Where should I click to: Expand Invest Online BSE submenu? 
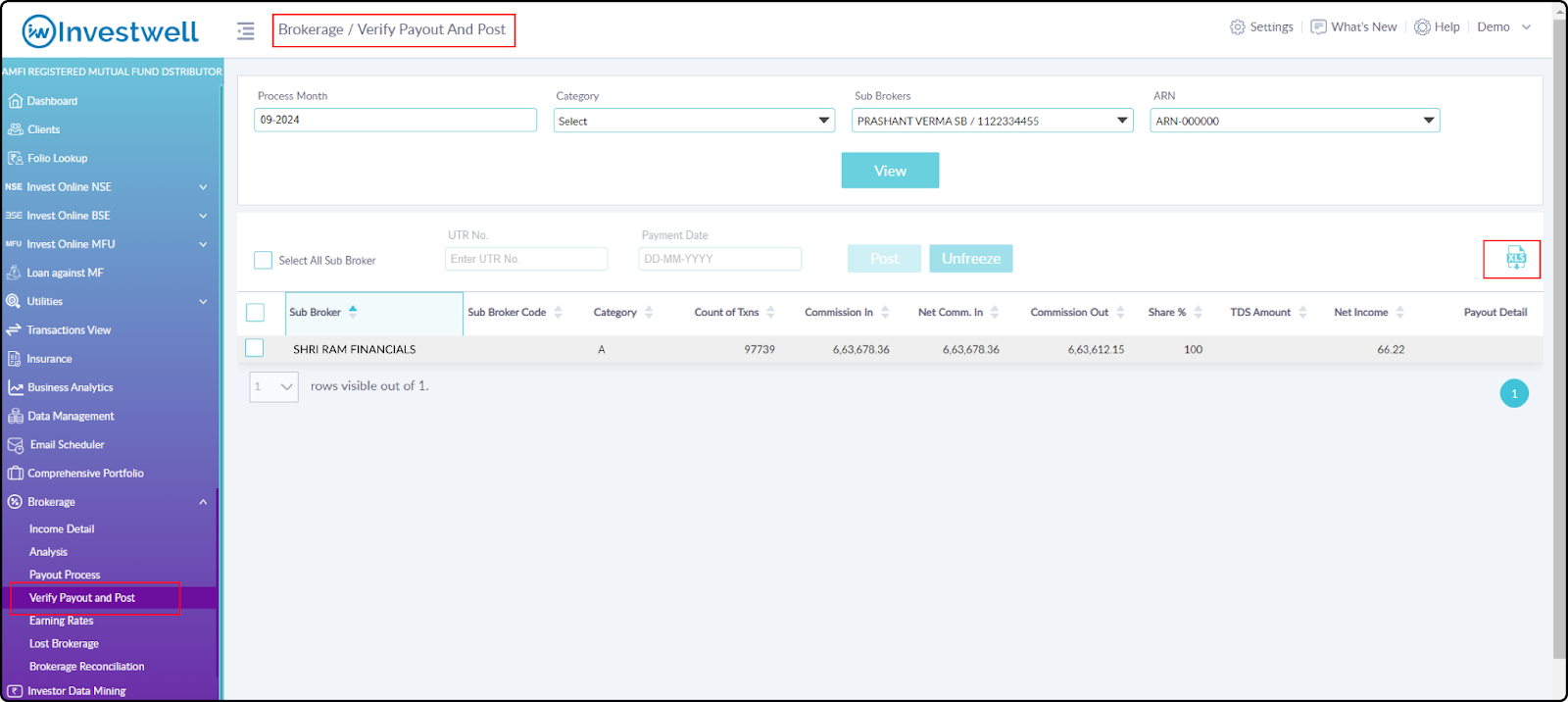[204, 216]
